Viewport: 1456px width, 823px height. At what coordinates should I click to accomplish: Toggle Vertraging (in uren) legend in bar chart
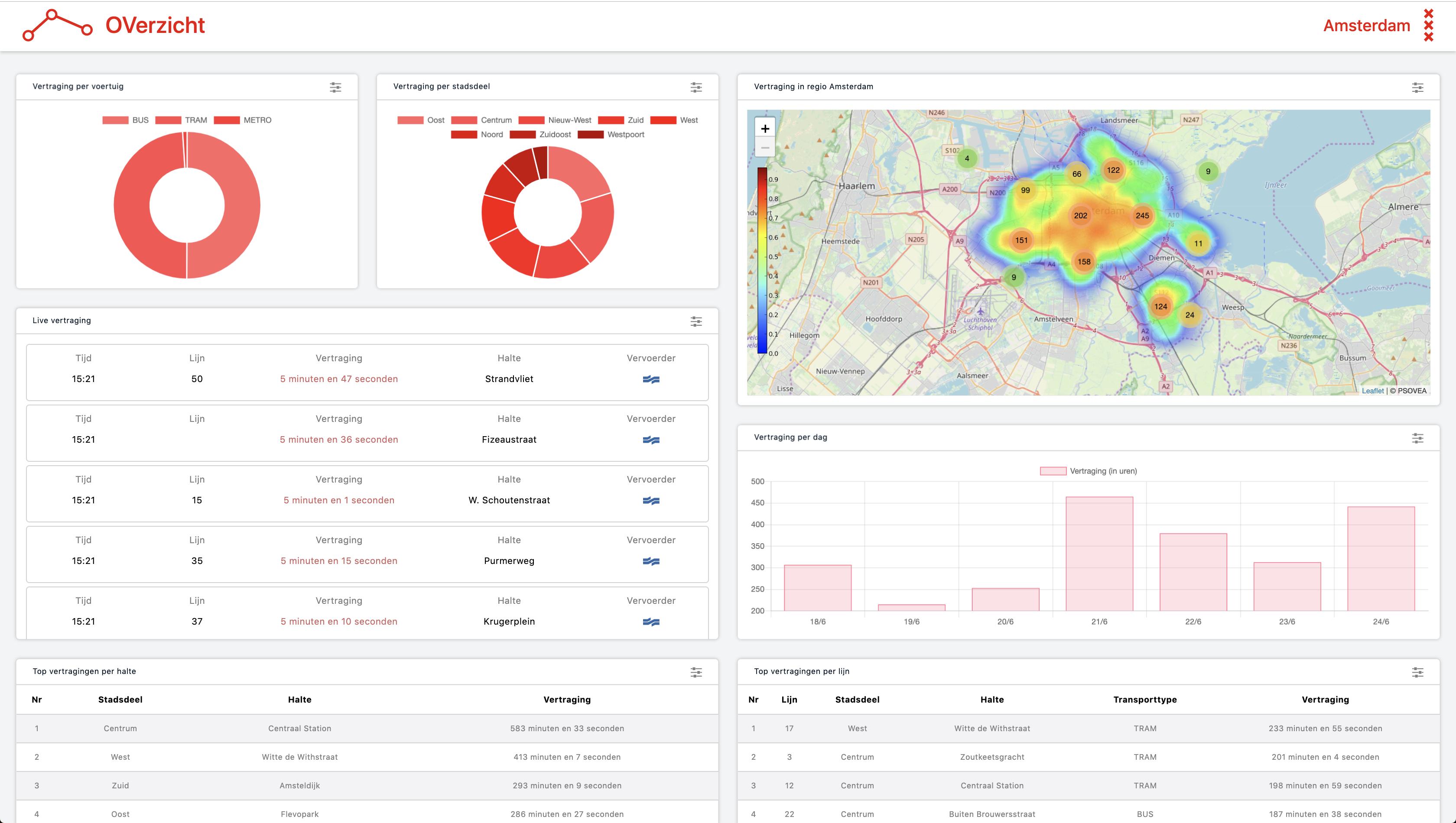tap(1088, 471)
